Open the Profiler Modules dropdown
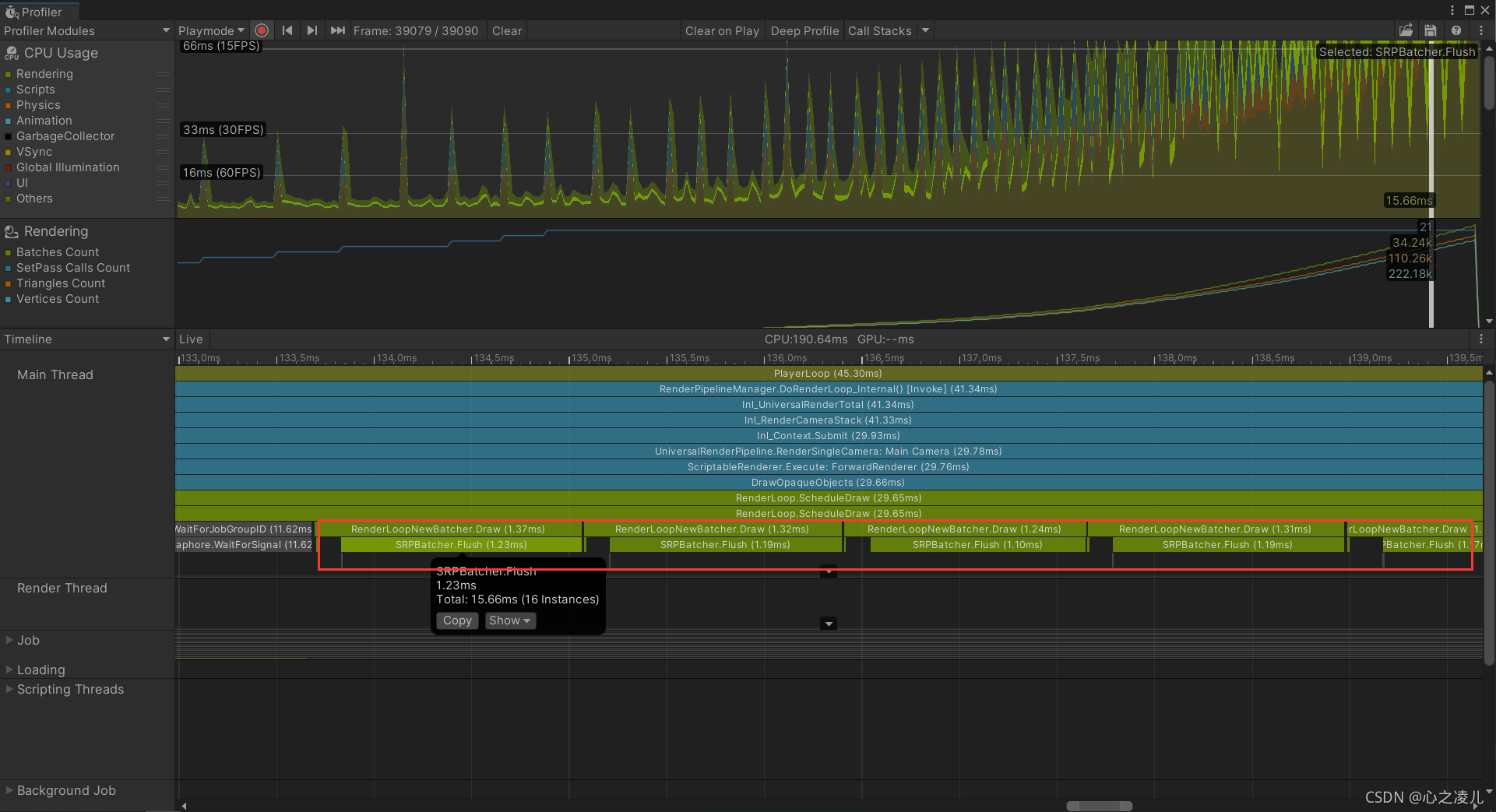1496x812 pixels. point(86,30)
